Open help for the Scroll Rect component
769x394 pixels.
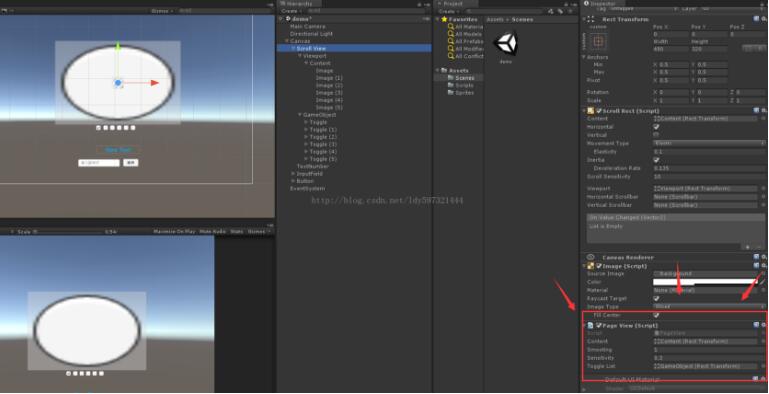point(756,111)
